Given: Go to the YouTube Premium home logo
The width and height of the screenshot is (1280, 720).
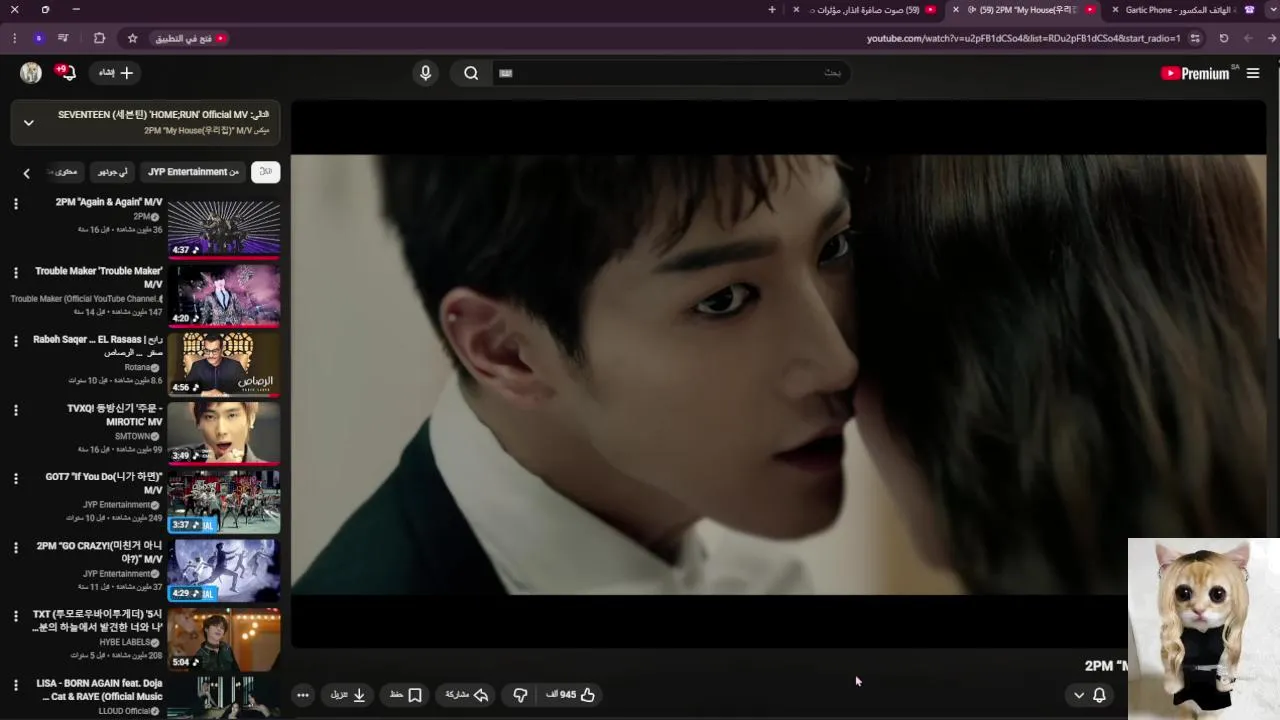Looking at the screenshot, I should click(x=1195, y=73).
